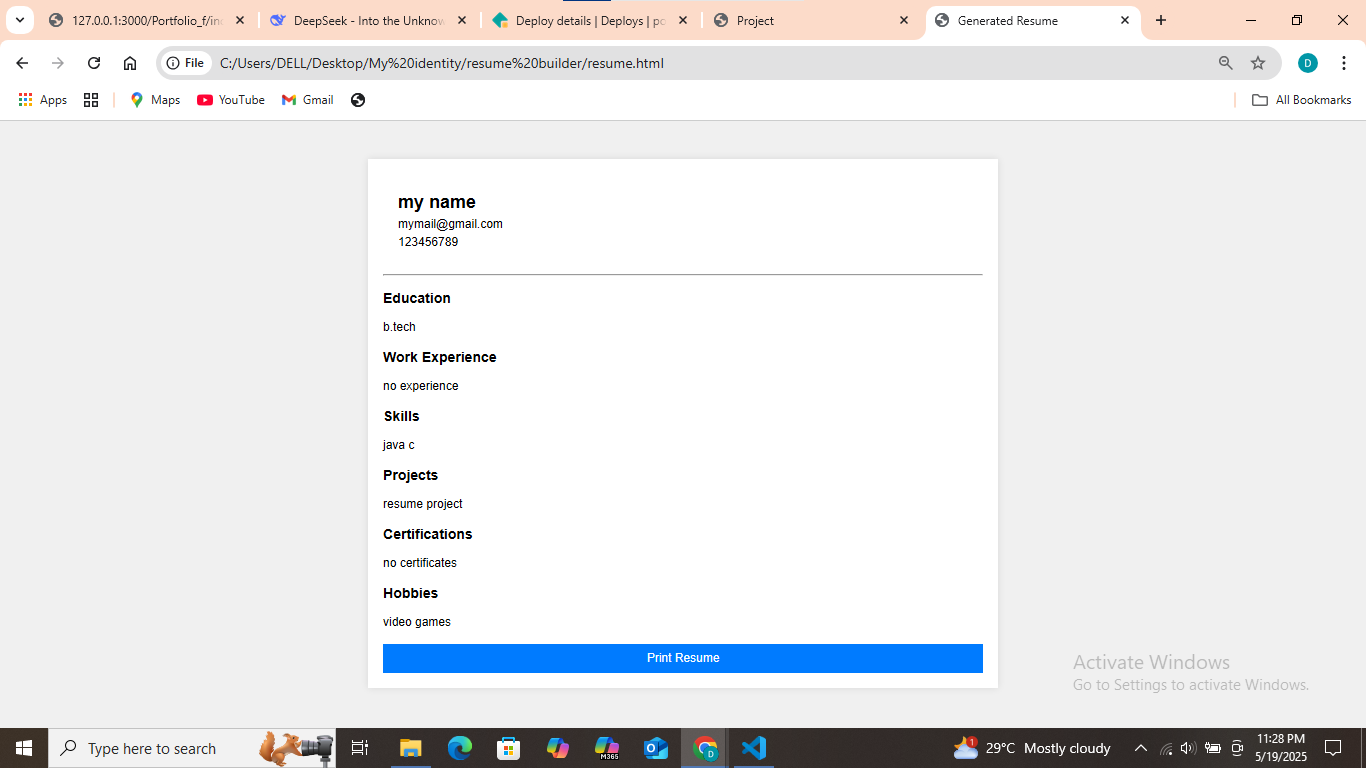Viewport: 1366px width, 768px height.
Task: Click the my name heading text
Action: [437, 202]
